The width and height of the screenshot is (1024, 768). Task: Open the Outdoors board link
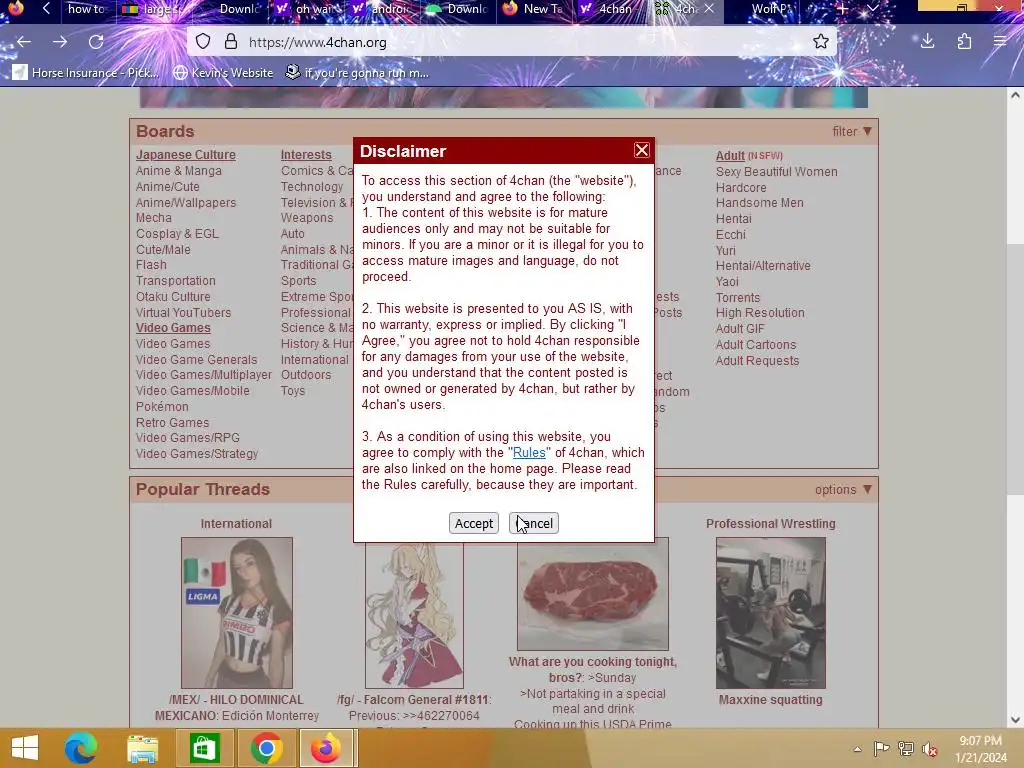tap(306, 375)
